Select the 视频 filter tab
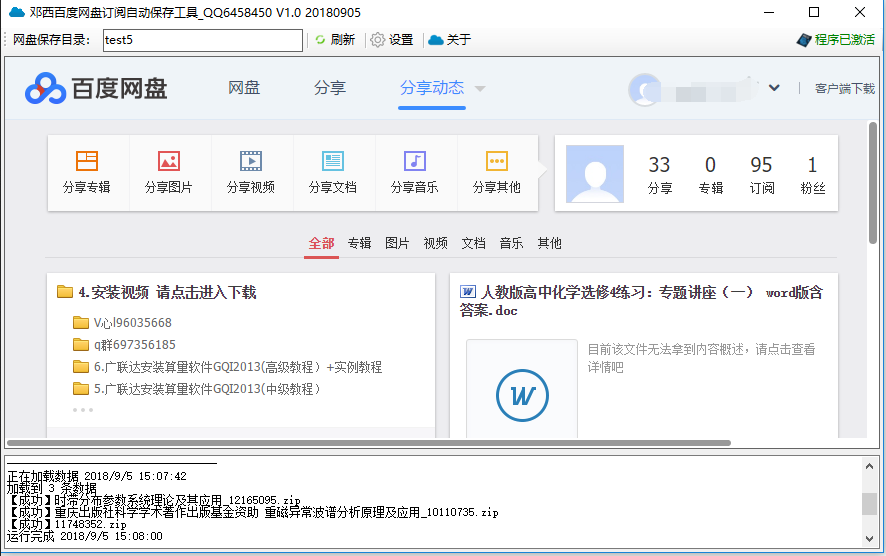Screen dimensions: 886x556 (x=436, y=244)
